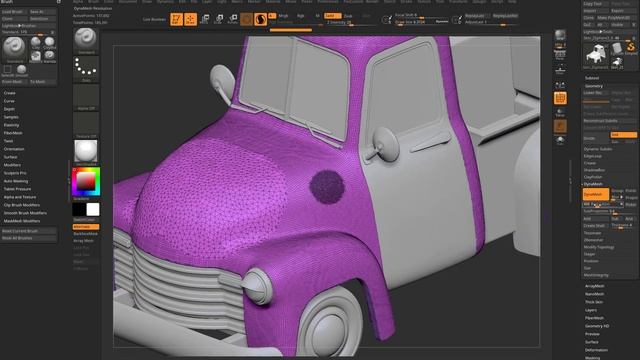This screenshot has height=360, width=640.
Task: Pick the hPolish brush icon beside MaskPen
Action: pos(50,56)
